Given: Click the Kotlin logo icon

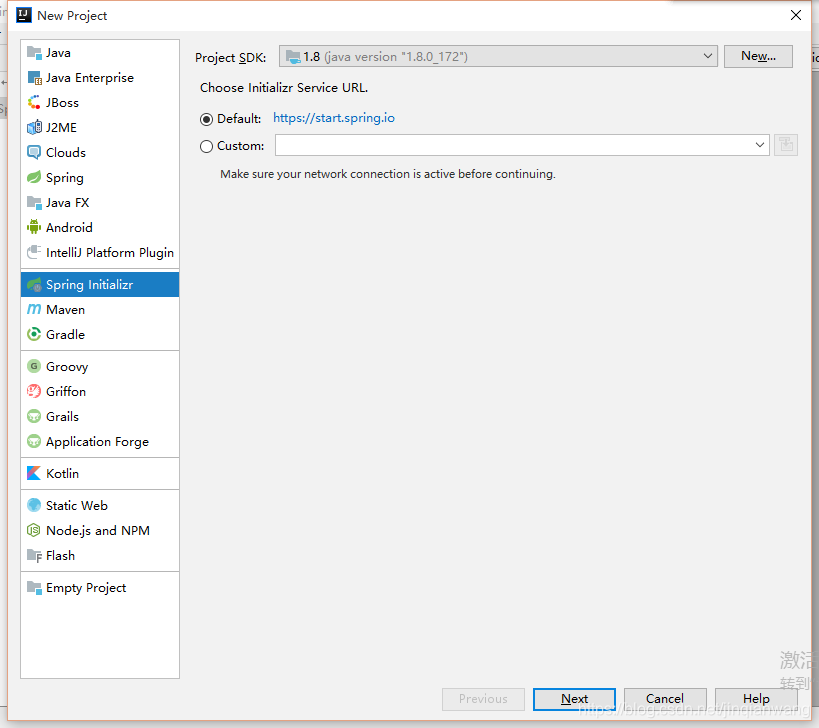Looking at the screenshot, I should 34,473.
